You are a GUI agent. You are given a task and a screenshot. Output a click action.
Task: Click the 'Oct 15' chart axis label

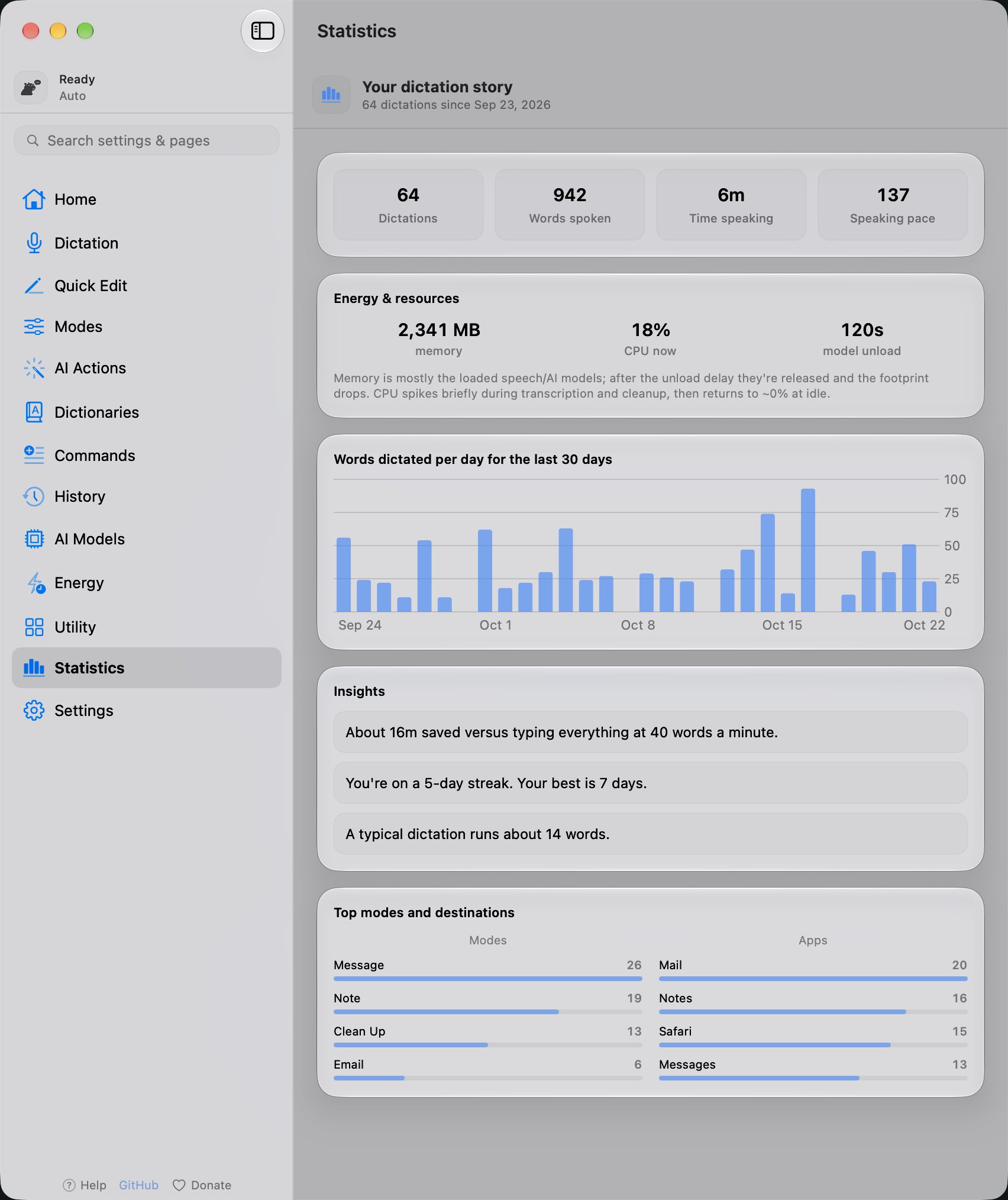tap(782, 625)
